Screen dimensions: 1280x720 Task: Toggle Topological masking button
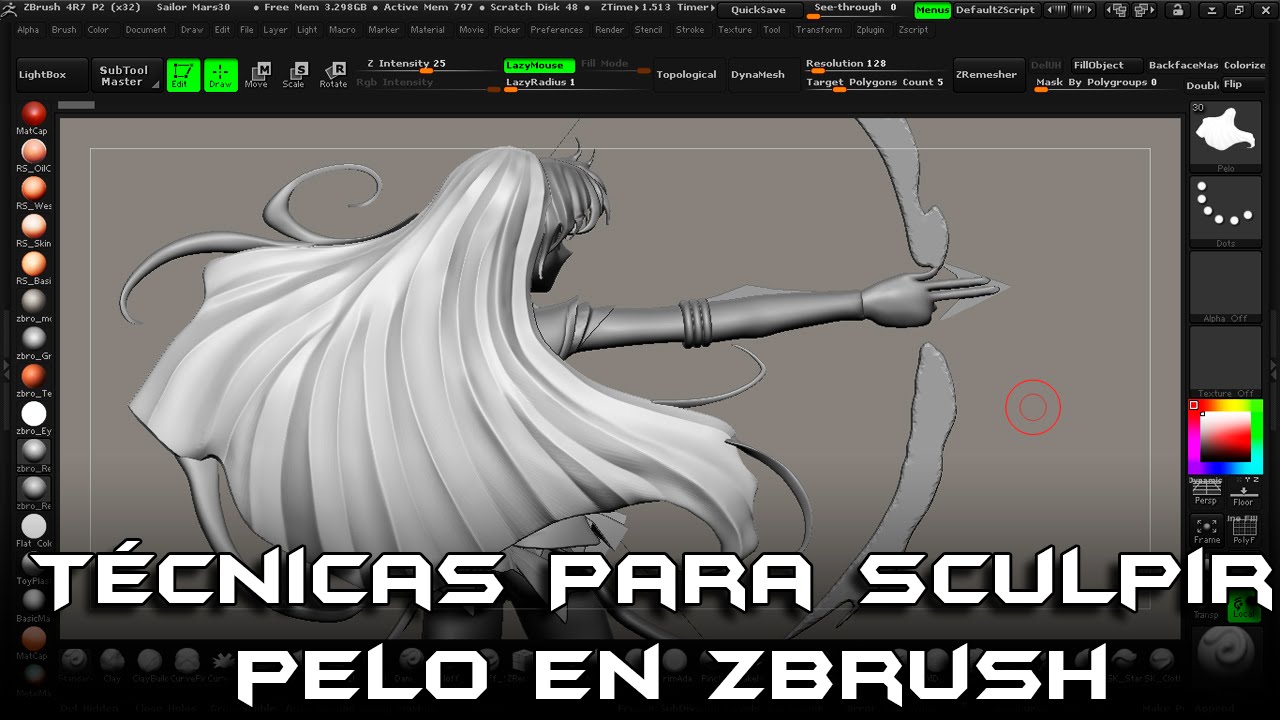coord(686,75)
